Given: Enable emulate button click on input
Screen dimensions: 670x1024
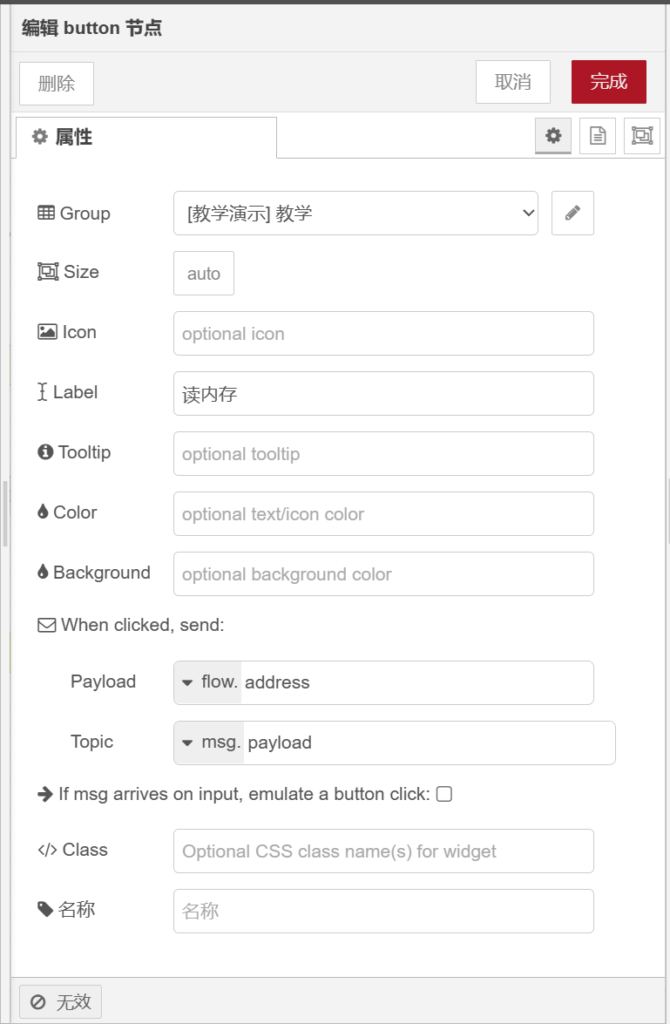Looking at the screenshot, I should 445,794.
